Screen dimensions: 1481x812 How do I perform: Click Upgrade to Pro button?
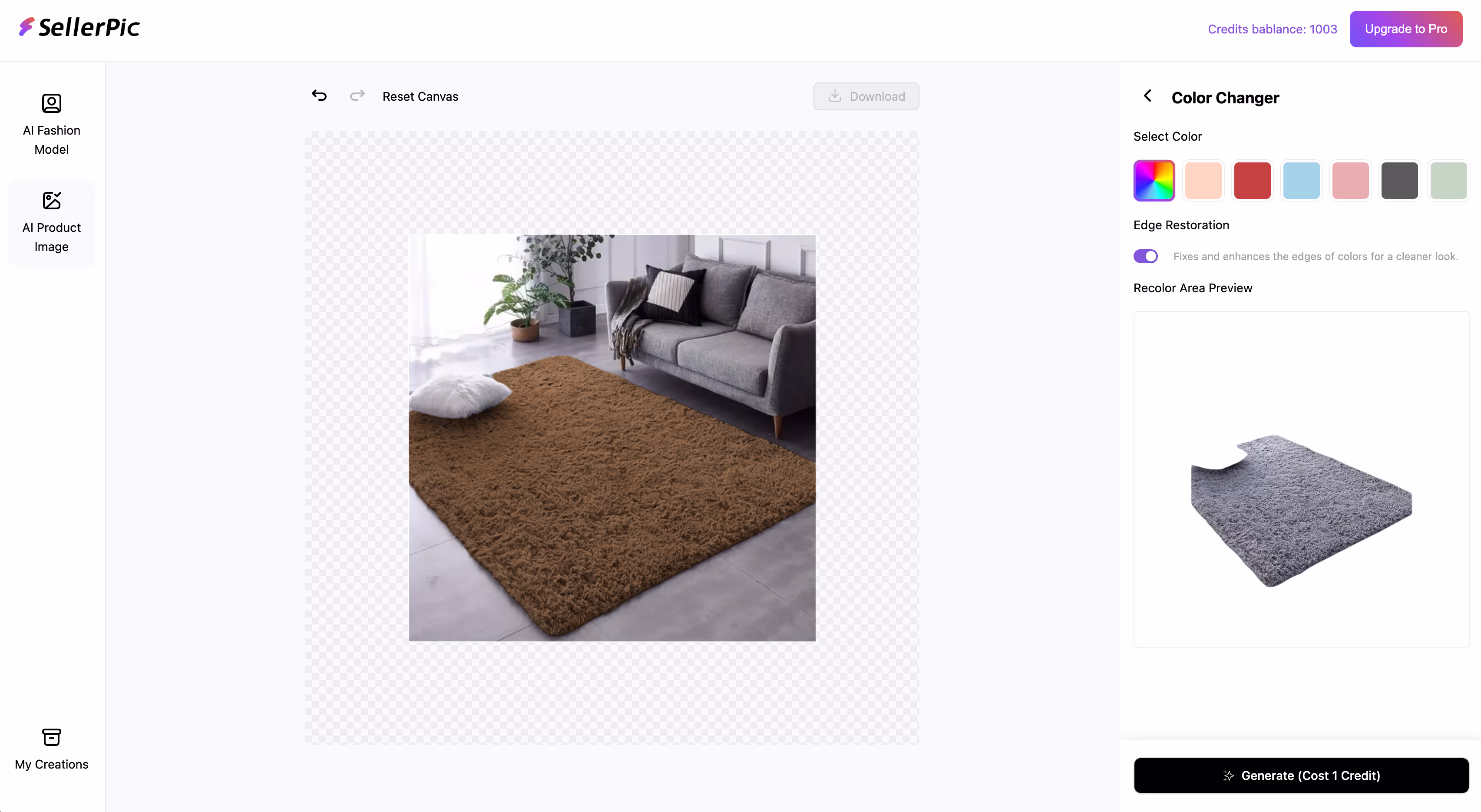(x=1406, y=29)
